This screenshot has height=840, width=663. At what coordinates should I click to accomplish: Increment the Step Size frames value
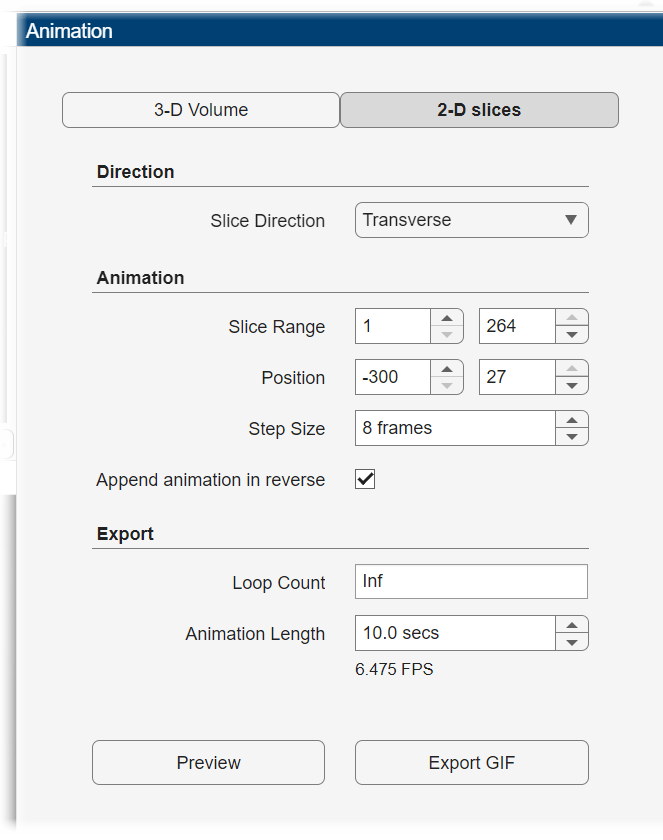(571, 422)
